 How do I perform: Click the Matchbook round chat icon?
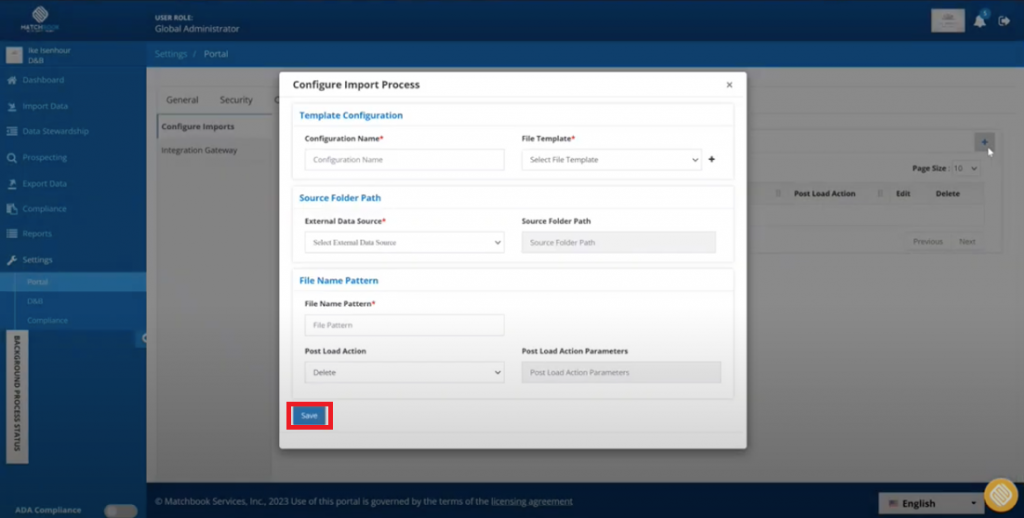tap(1000, 495)
